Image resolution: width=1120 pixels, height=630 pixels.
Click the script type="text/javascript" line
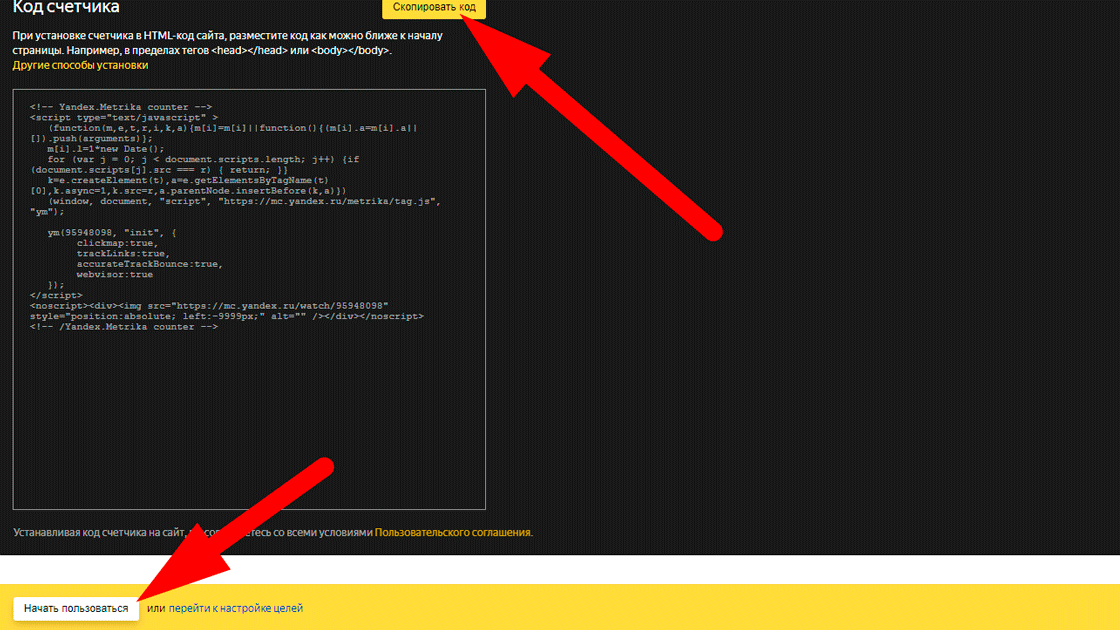[124, 118]
